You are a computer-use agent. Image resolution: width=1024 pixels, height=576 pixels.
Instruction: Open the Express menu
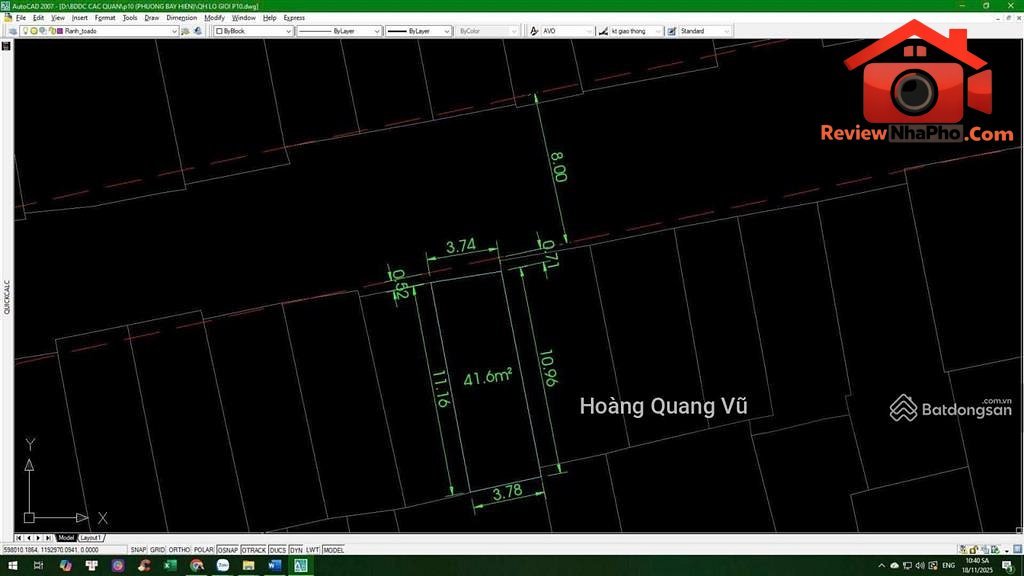tap(294, 18)
